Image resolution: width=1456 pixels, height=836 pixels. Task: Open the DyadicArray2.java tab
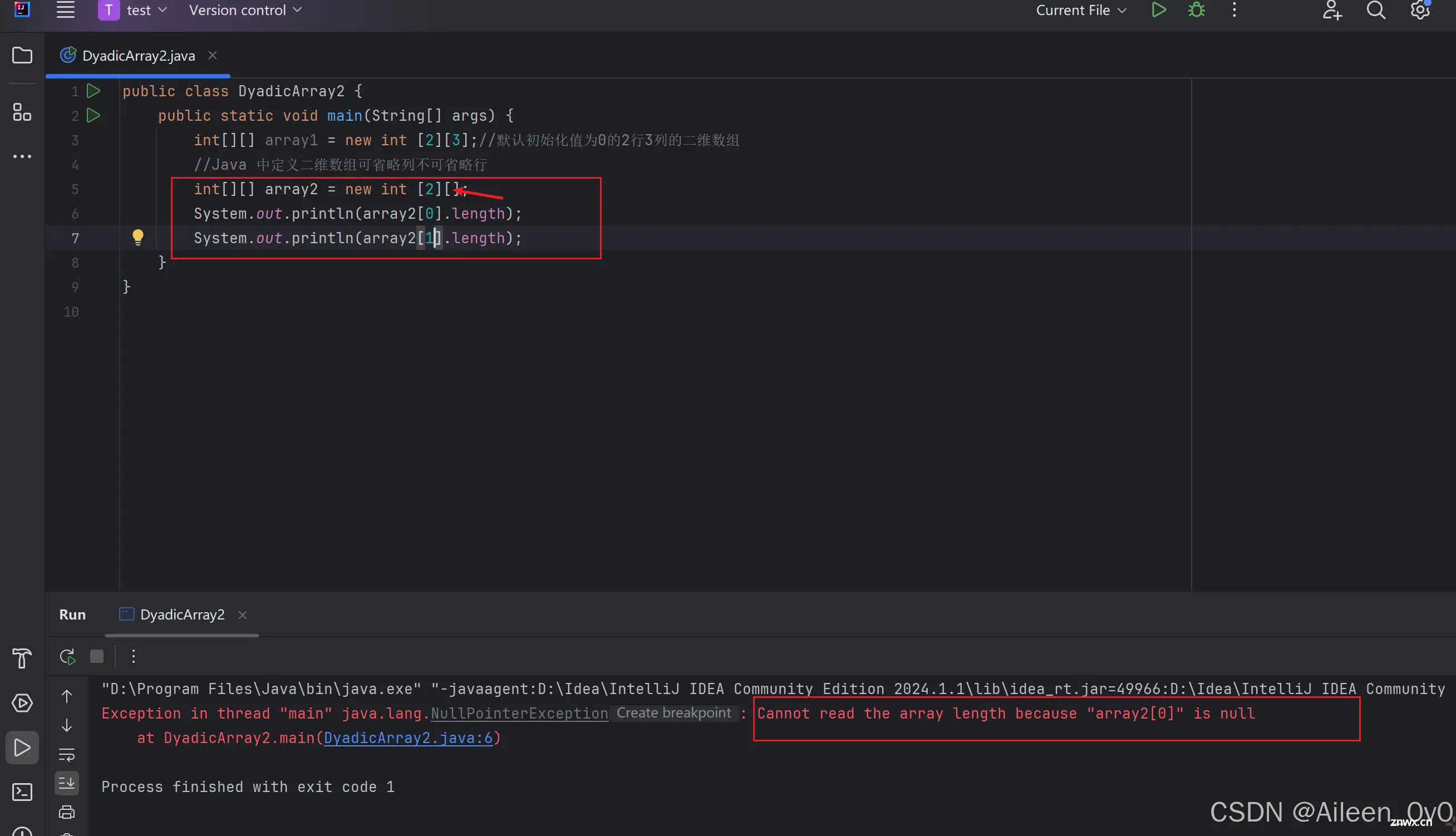138,55
